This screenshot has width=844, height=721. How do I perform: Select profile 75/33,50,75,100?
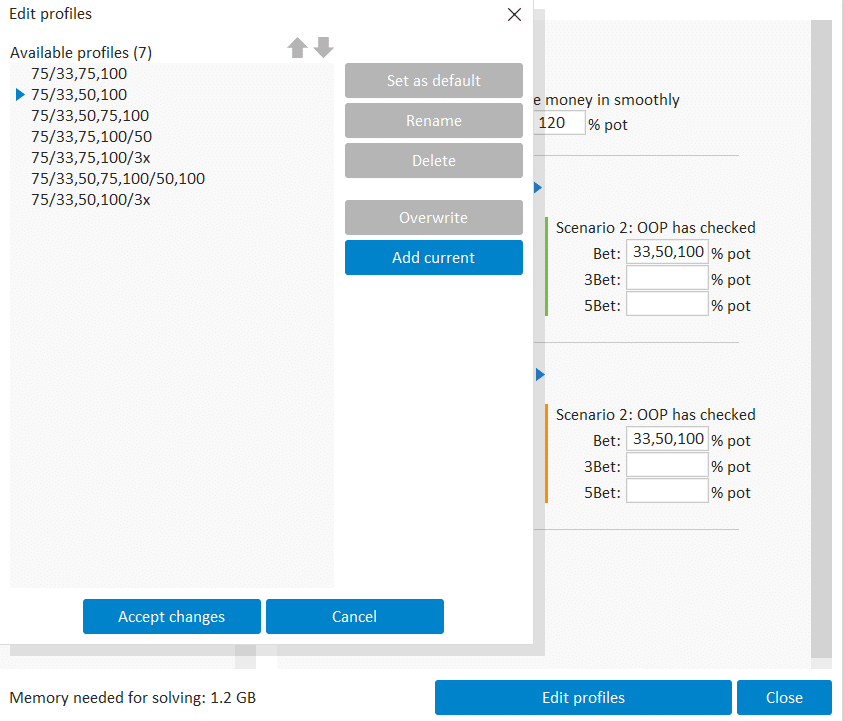(90, 116)
